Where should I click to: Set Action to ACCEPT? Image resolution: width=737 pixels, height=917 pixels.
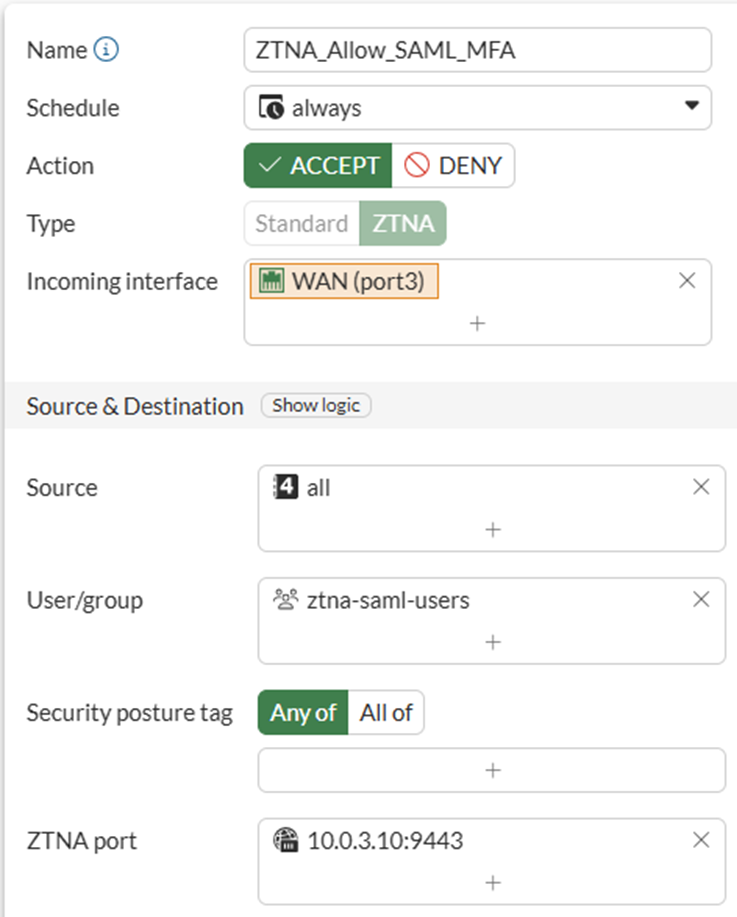tap(318, 166)
